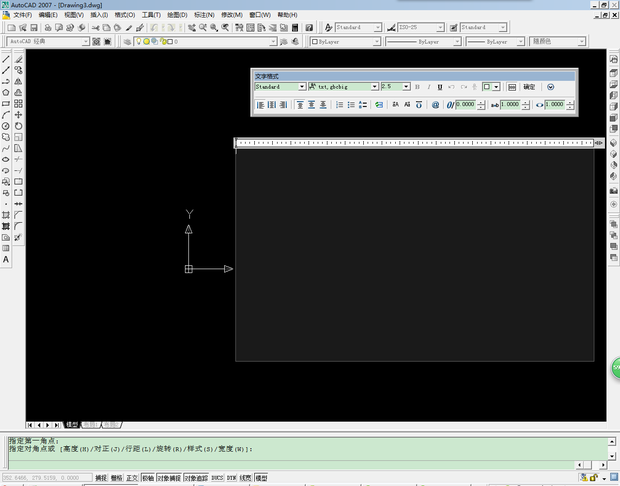Select the Rotate modify tool

[18, 126]
